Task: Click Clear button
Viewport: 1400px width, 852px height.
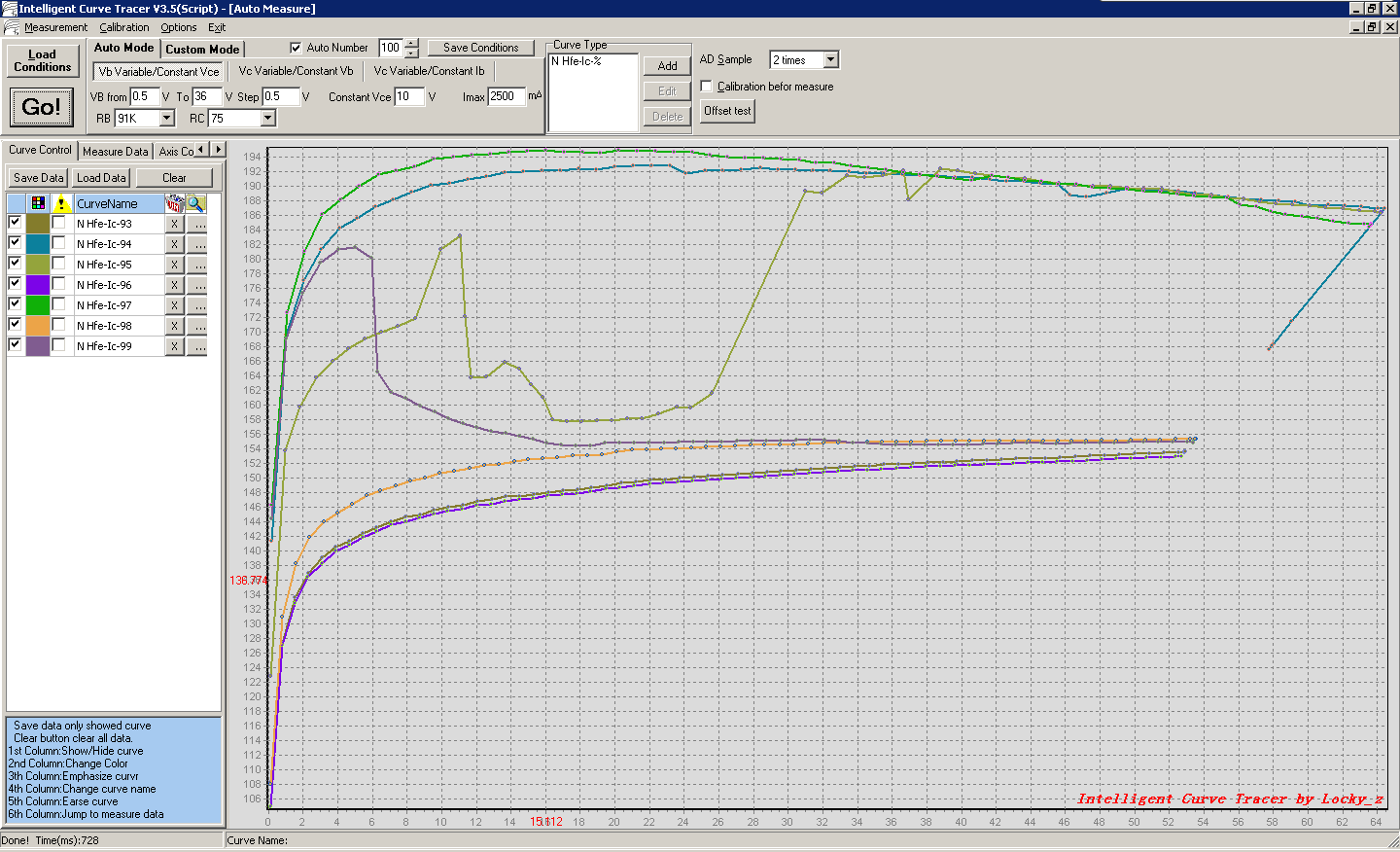Action: pos(174,178)
